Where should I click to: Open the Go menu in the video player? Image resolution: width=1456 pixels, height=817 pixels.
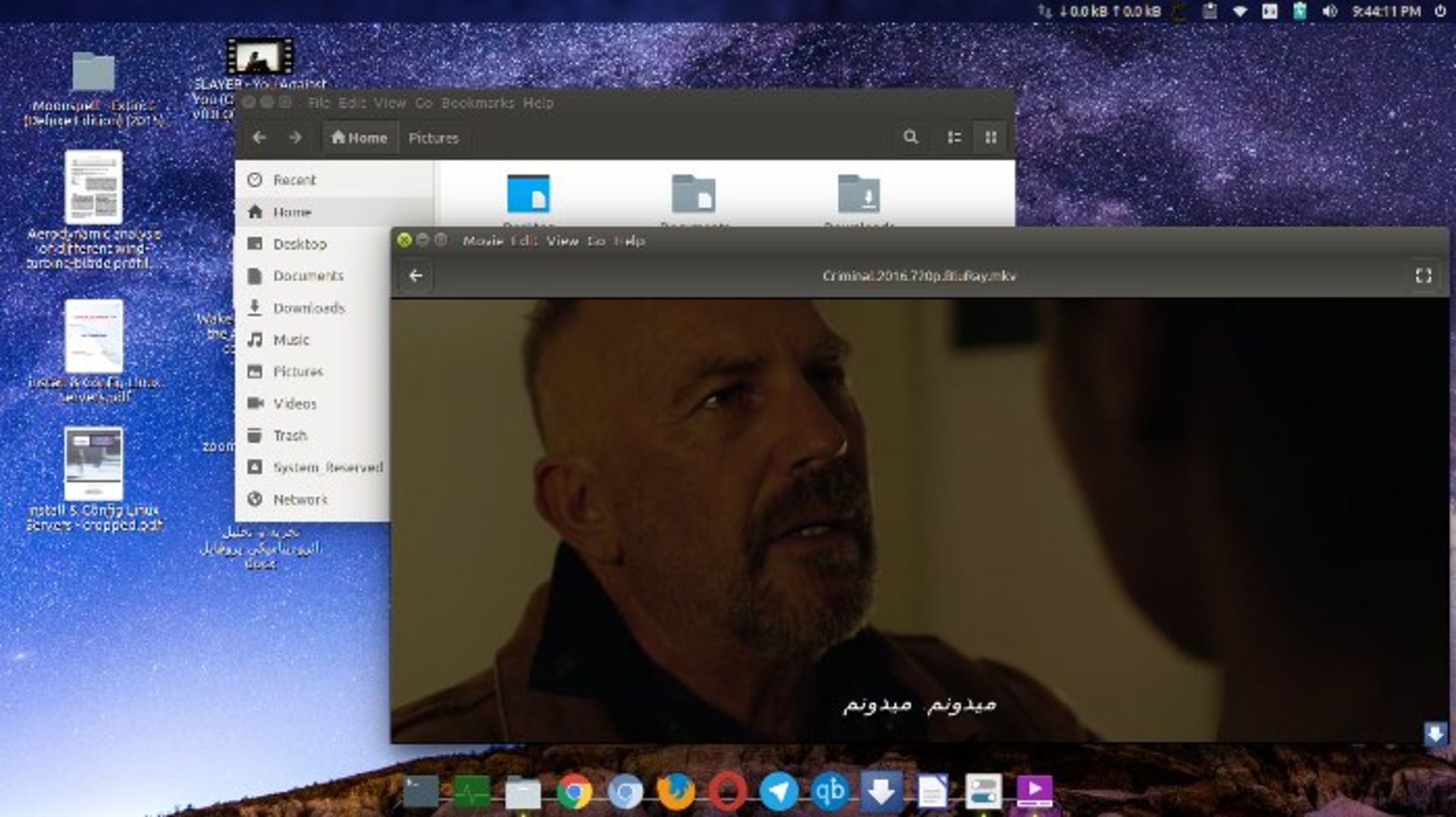(x=597, y=241)
